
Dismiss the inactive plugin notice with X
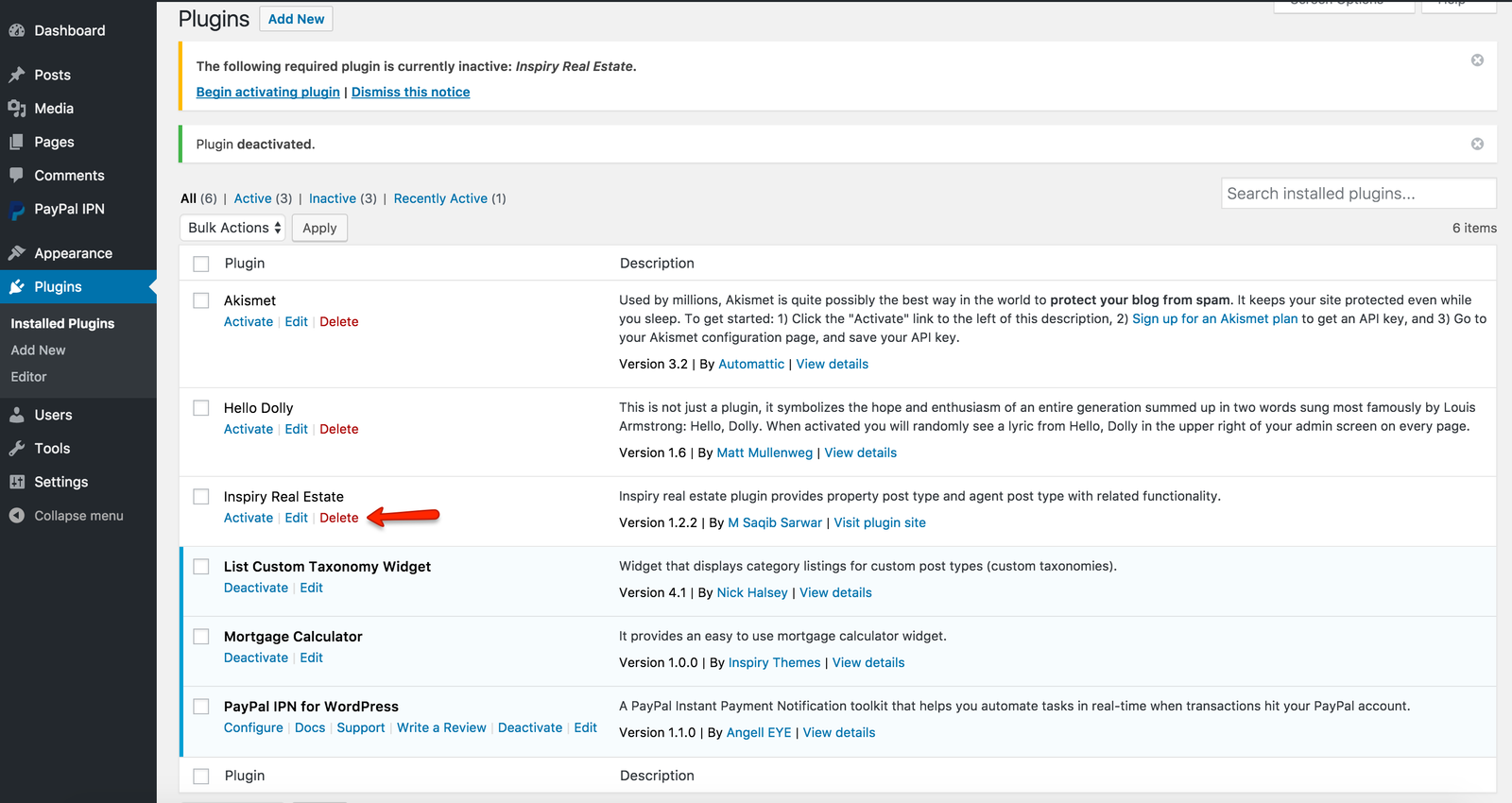click(x=1477, y=60)
